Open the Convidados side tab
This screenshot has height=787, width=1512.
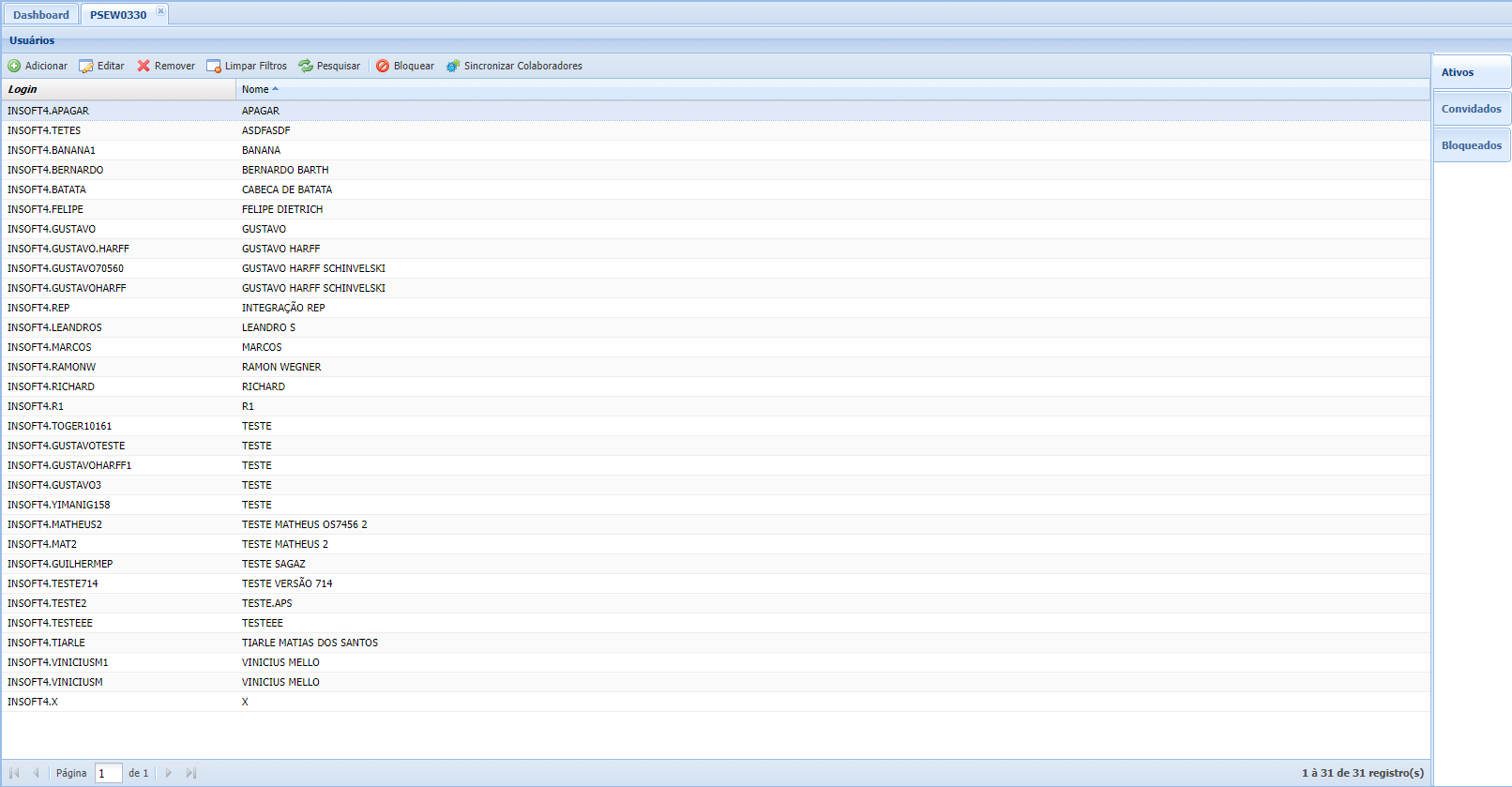(1472, 109)
